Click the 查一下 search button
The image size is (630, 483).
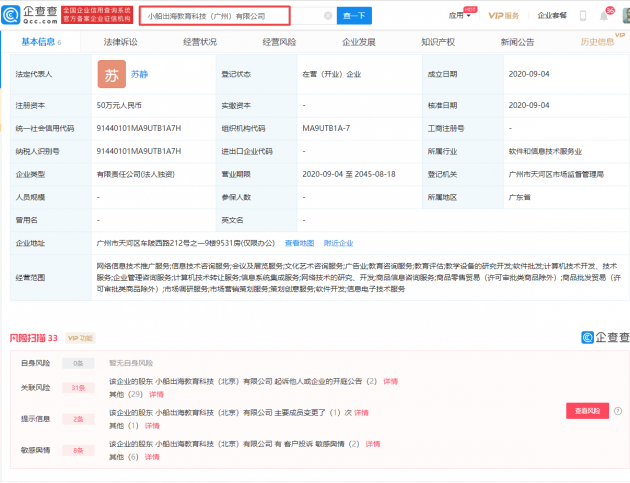354,16
